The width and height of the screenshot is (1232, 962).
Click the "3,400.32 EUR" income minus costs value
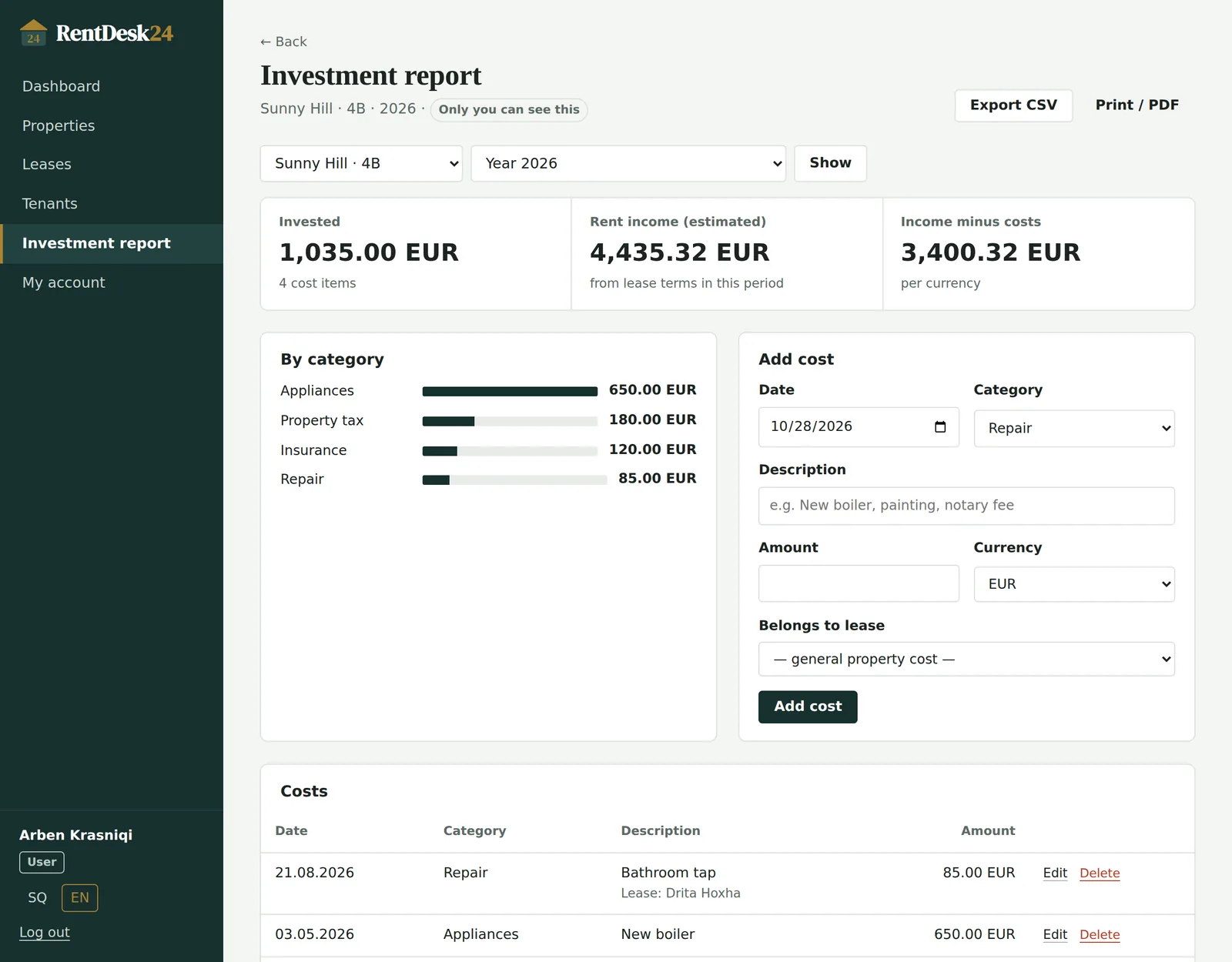[991, 252]
